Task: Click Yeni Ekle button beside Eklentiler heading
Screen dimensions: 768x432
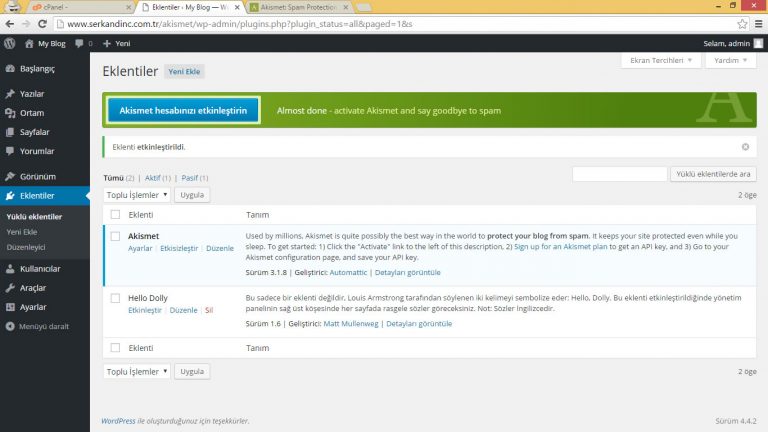Action: click(x=184, y=72)
